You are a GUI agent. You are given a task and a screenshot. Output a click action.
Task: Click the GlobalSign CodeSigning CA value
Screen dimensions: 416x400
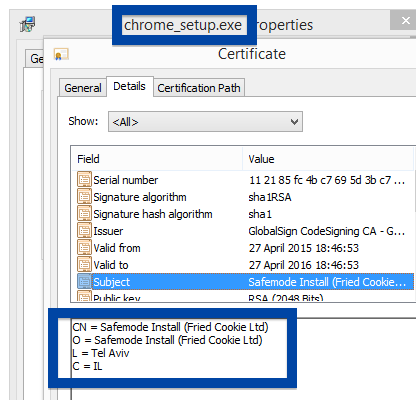click(x=327, y=231)
